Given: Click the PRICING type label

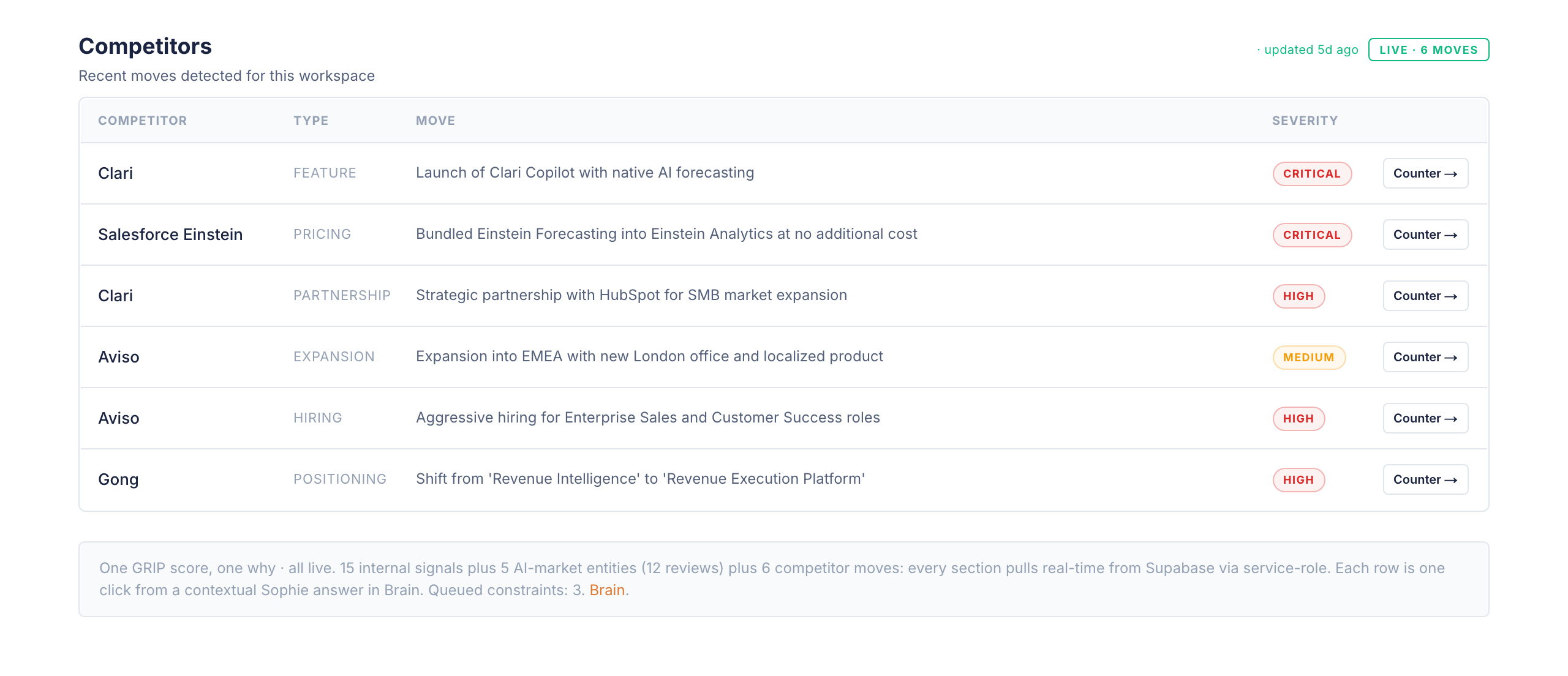Looking at the screenshot, I should pyautogui.click(x=322, y=234).
